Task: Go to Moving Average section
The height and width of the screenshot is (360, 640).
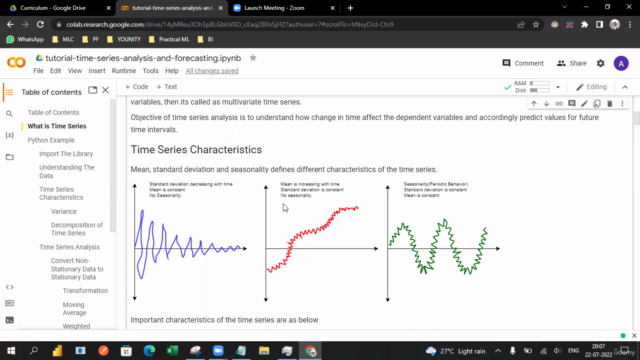Action: coord(74,309)
